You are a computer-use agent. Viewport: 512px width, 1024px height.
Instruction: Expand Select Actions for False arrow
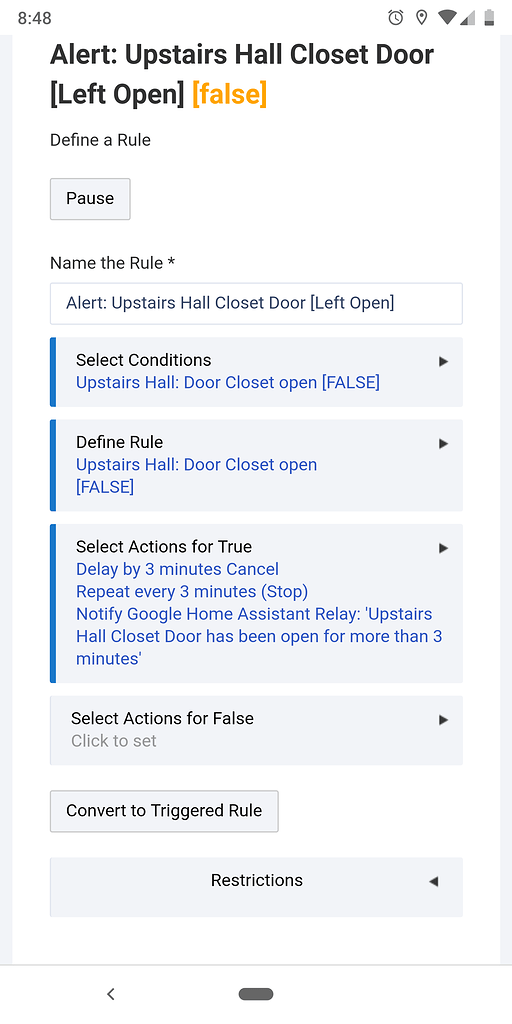443,720
